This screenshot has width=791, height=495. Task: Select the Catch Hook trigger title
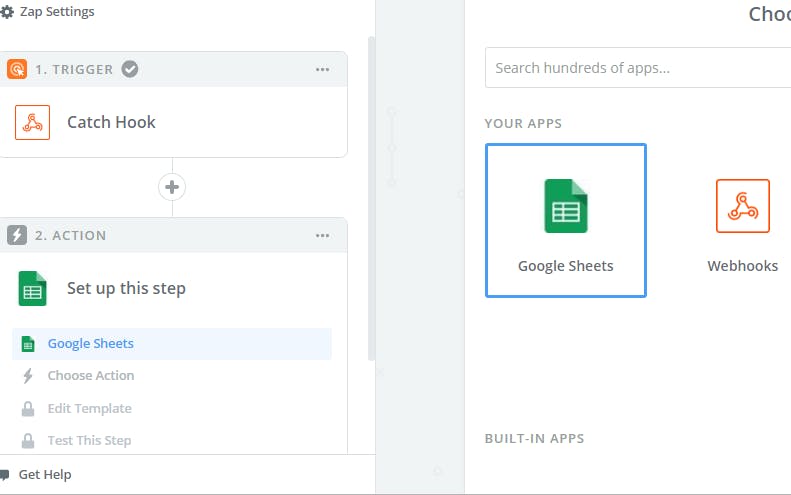(x=111, y=122)
